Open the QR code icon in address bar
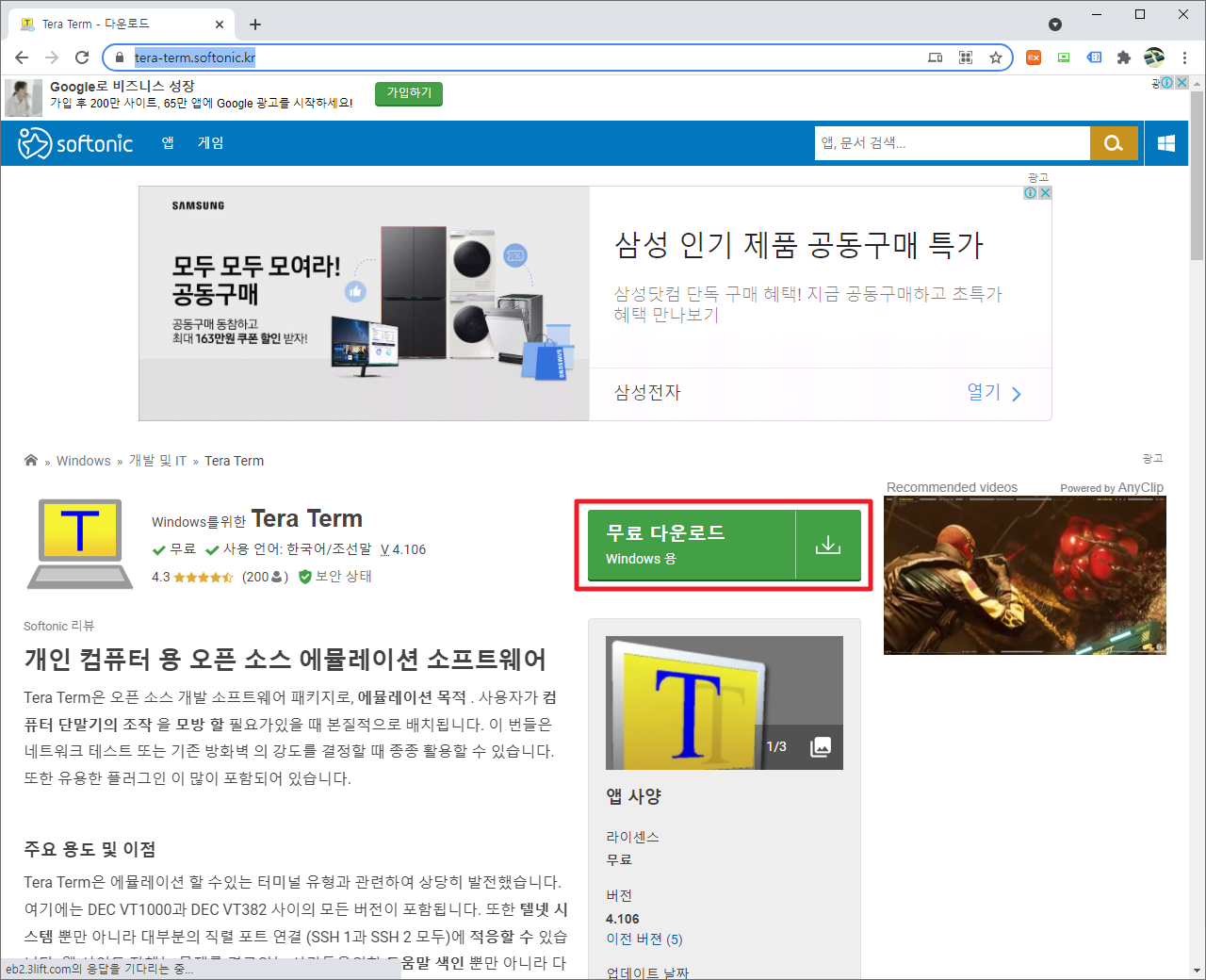The image size is (1206, 980). pyautogui.click(x=966, y=57)
